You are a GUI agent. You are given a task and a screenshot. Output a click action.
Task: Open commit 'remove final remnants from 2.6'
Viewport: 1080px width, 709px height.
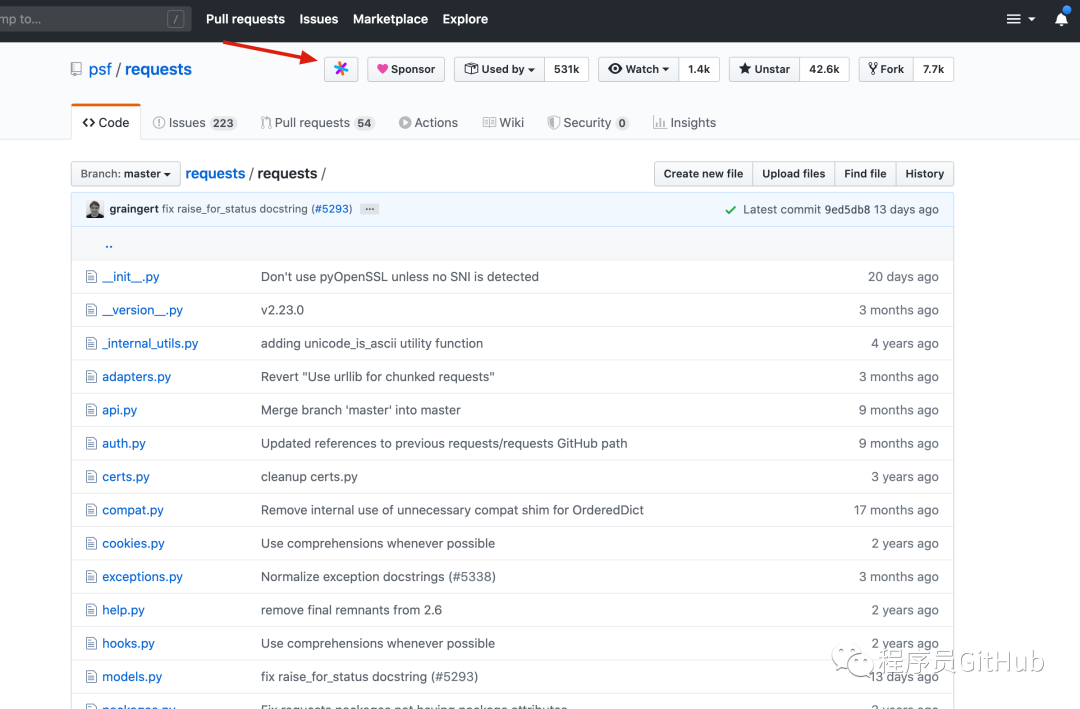click(351, 610)
